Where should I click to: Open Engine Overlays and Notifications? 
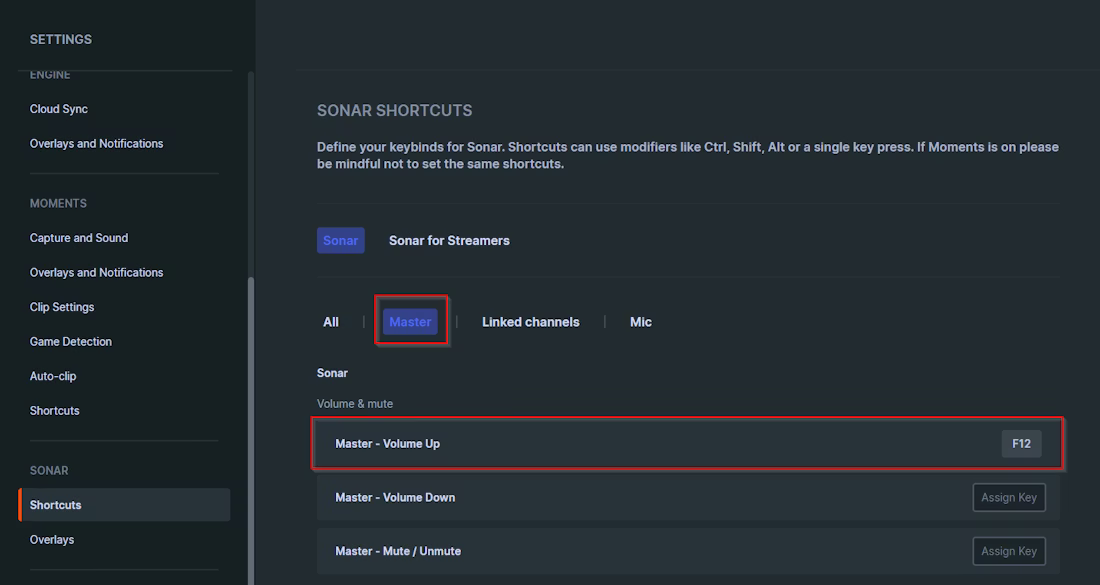[96, 143]
